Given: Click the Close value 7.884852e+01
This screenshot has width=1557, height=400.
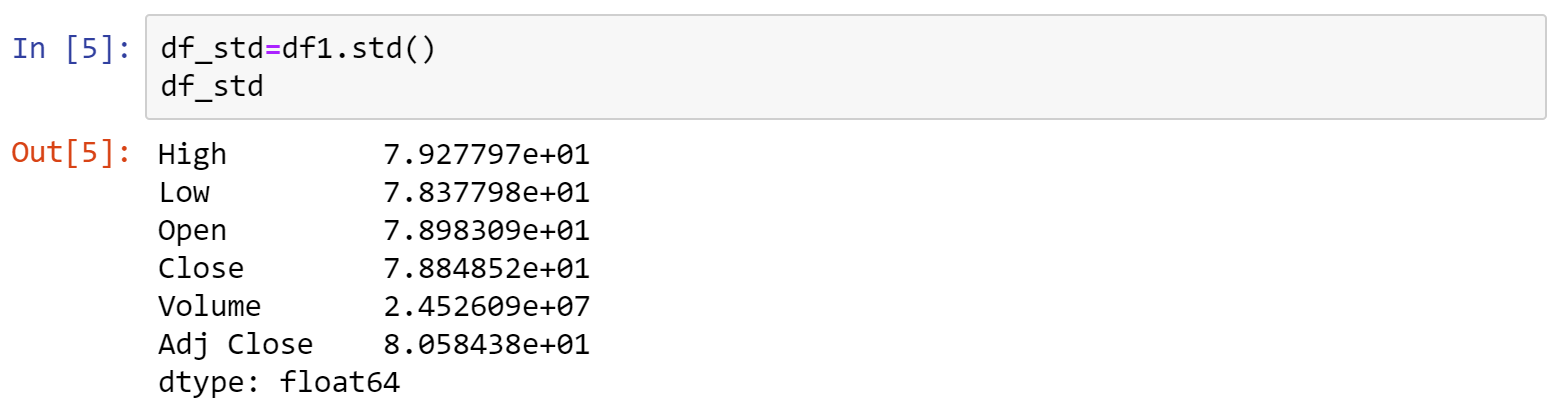Looking at the screenshot, I should coord(487,268).
